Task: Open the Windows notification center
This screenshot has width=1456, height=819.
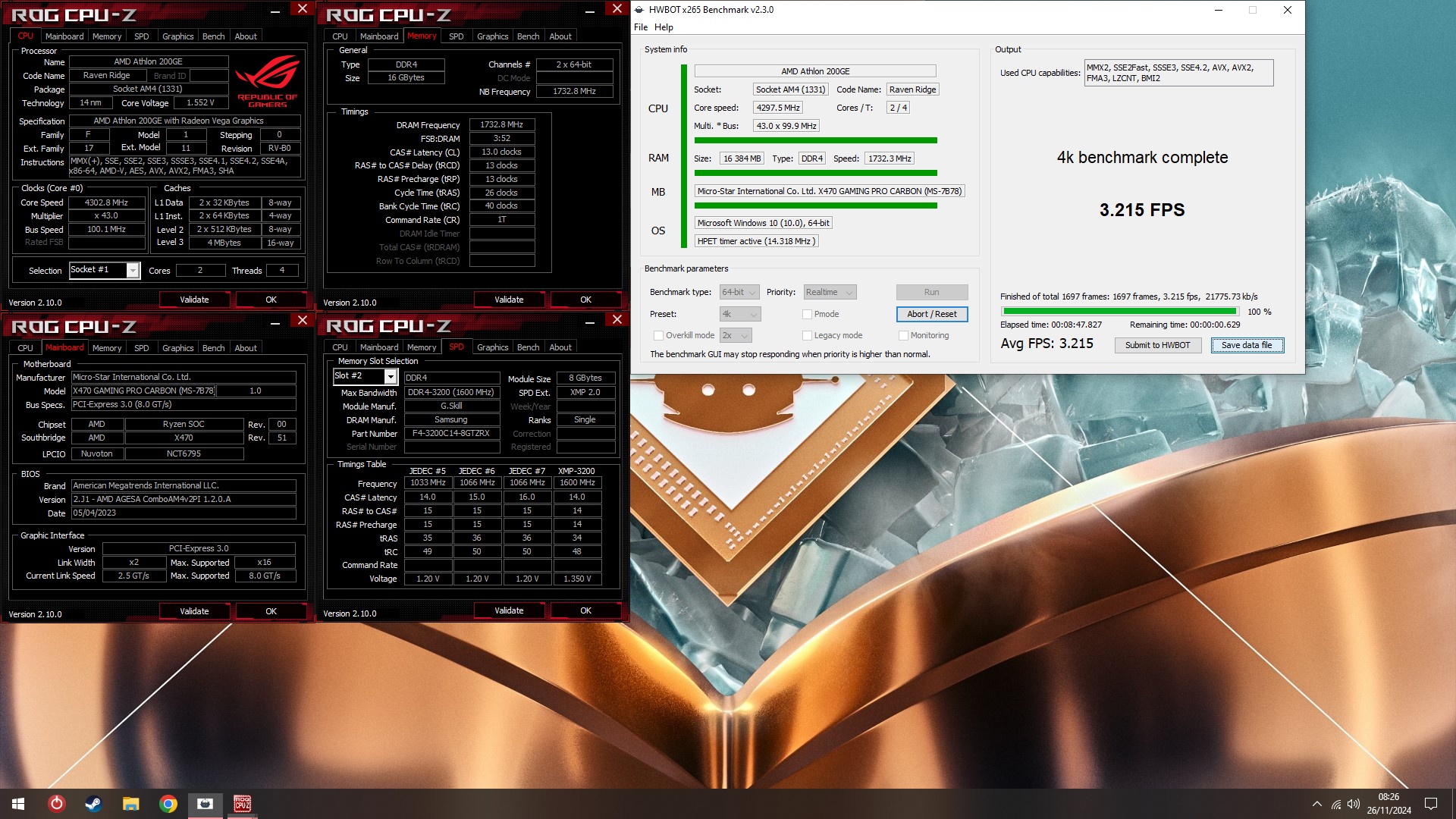Action: coord(1431,804)
